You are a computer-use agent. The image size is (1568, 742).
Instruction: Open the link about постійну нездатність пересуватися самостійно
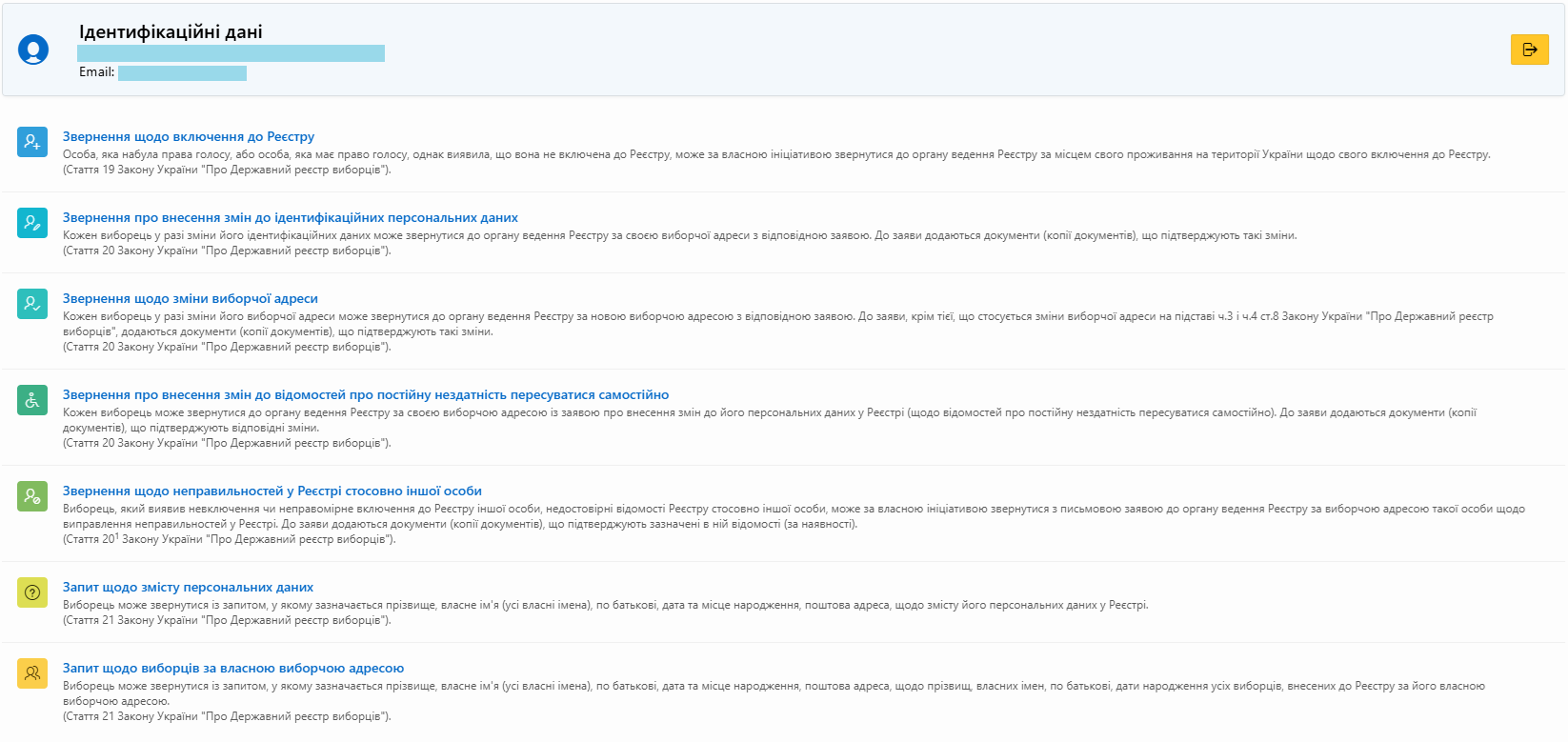click(366, 395)
